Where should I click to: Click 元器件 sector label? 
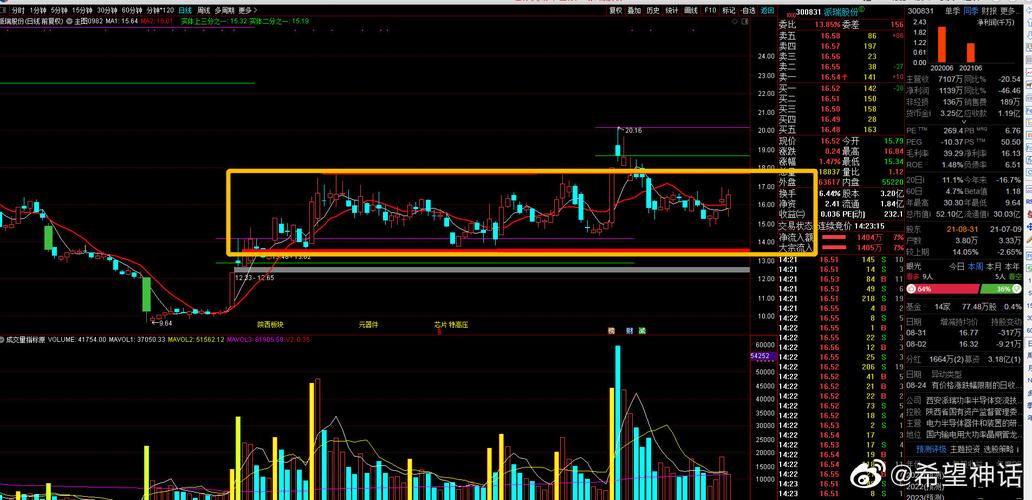369,324
